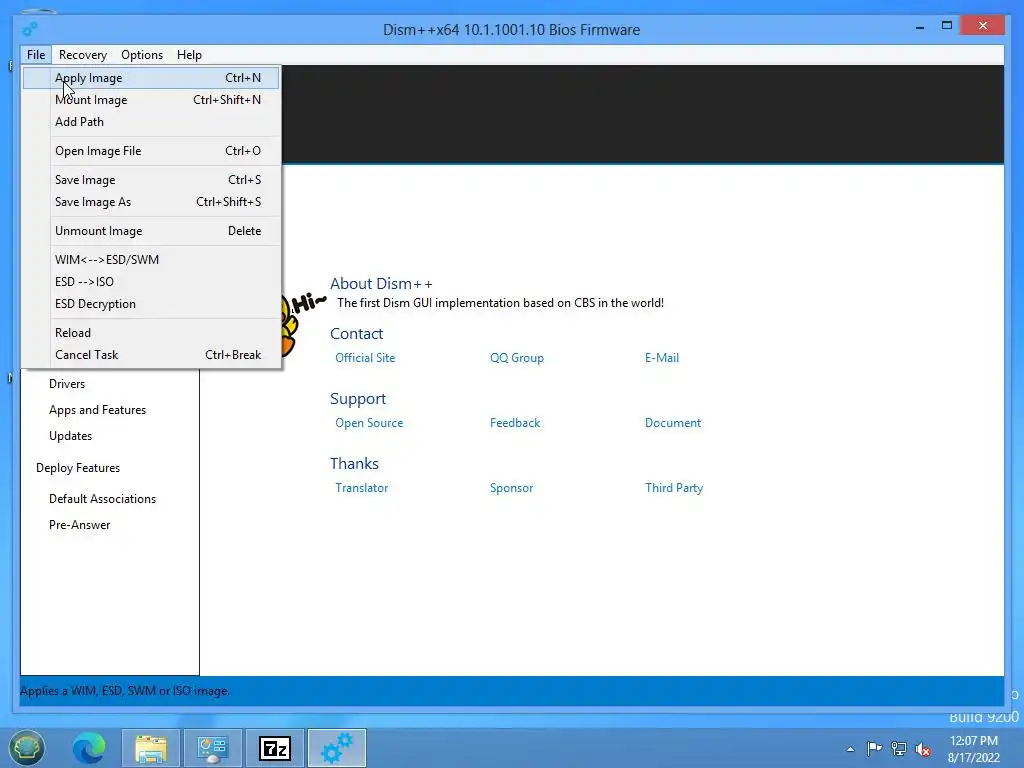The image size is (1024, 768).
Task: Select Pre-Answer in the sidebar
Action: (79, 525)
